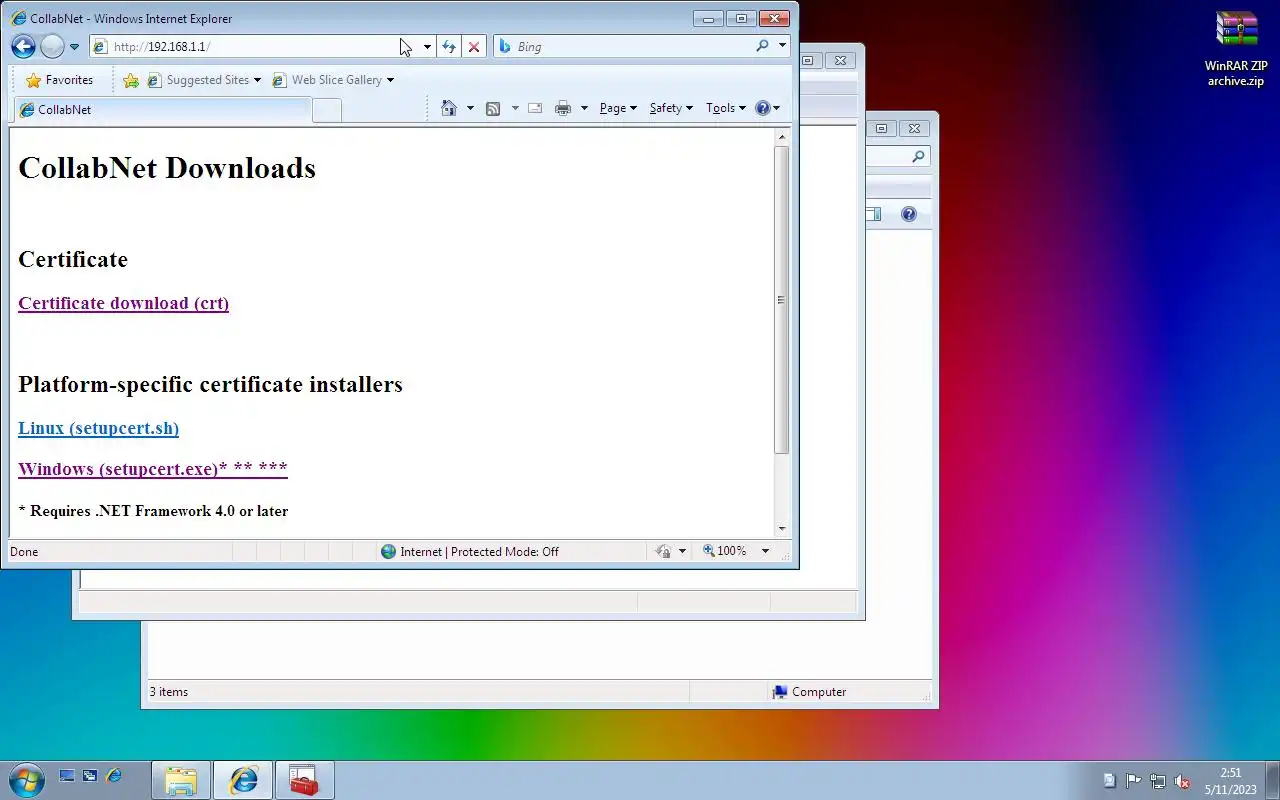The width and height of the screenshot is (1280, 800).
Task: Click the Read Mail envelope icon
Action: (535, 108)
